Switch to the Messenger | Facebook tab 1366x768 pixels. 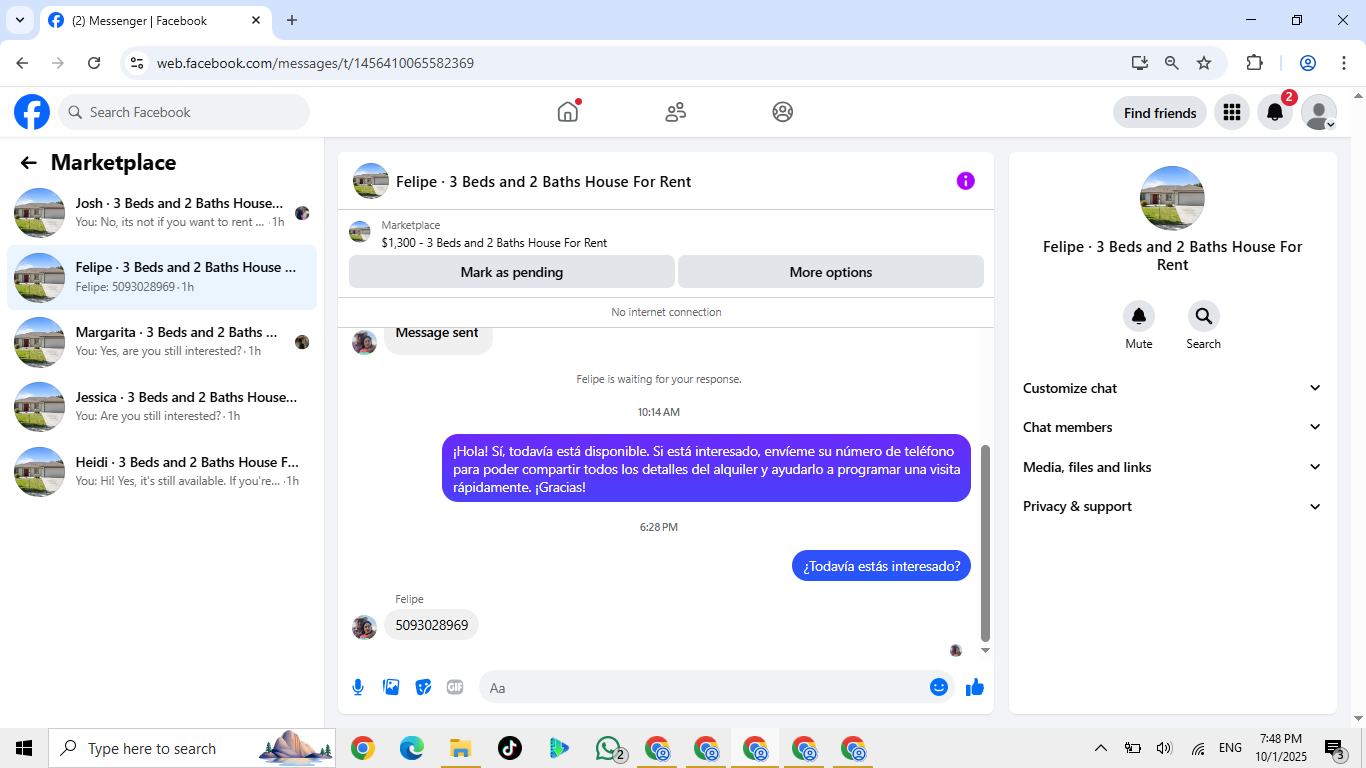tap(155, 20)
